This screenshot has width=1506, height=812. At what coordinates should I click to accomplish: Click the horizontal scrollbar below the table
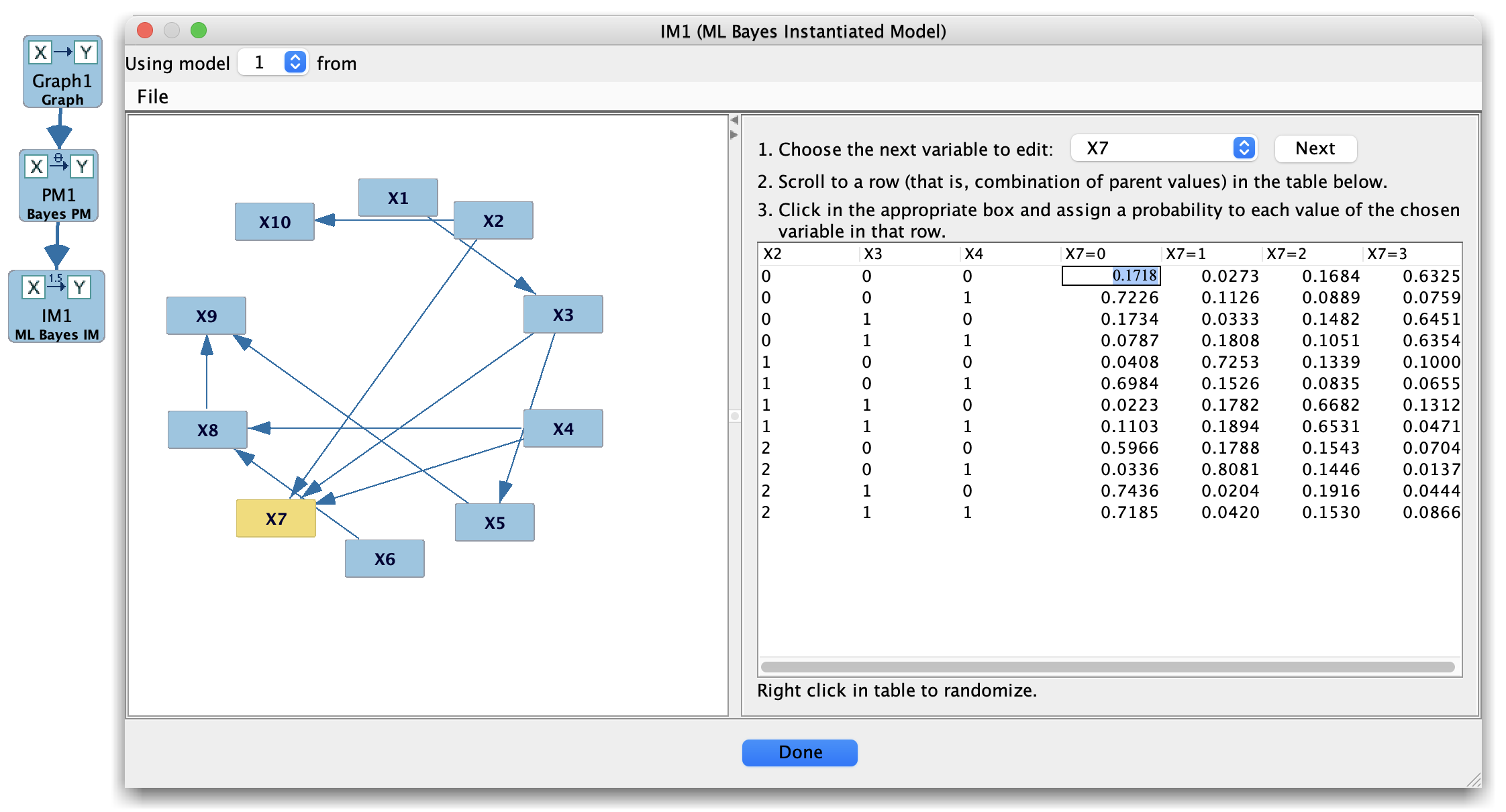pyautogui.click(x=1107, y=667)
